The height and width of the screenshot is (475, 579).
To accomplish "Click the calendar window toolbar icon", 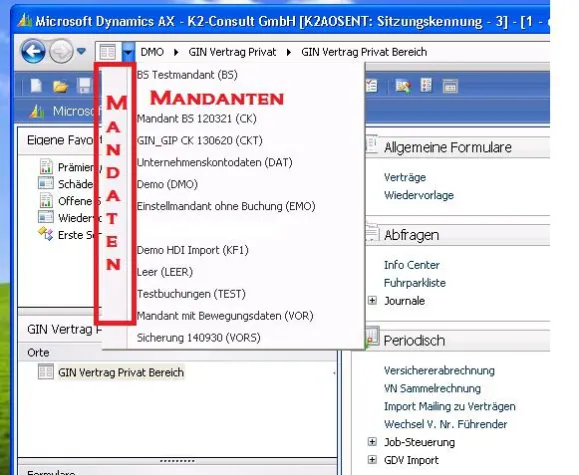I will pyautogui.click(x=450, y=86).
